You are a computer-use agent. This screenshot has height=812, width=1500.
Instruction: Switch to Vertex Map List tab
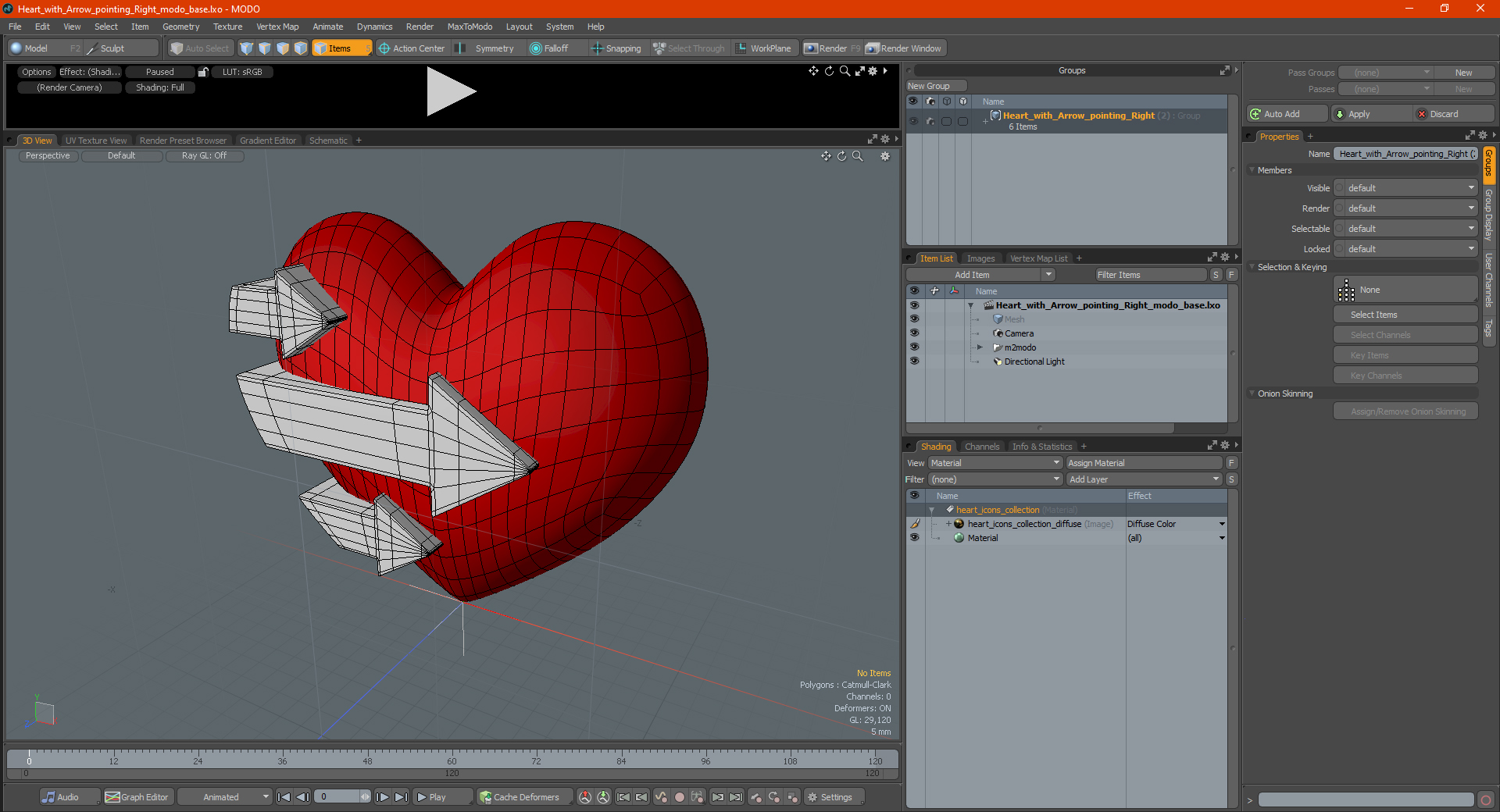[1038, 258]
